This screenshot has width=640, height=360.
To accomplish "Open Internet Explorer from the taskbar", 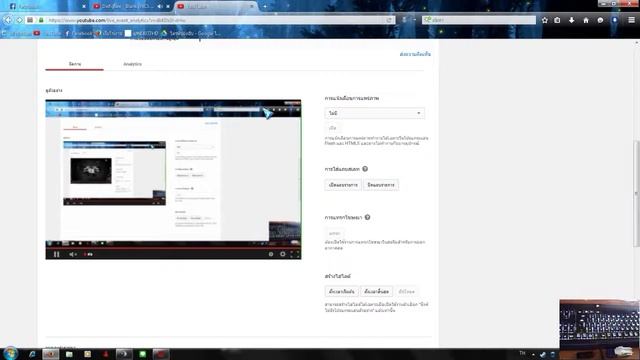I will 32,354.
